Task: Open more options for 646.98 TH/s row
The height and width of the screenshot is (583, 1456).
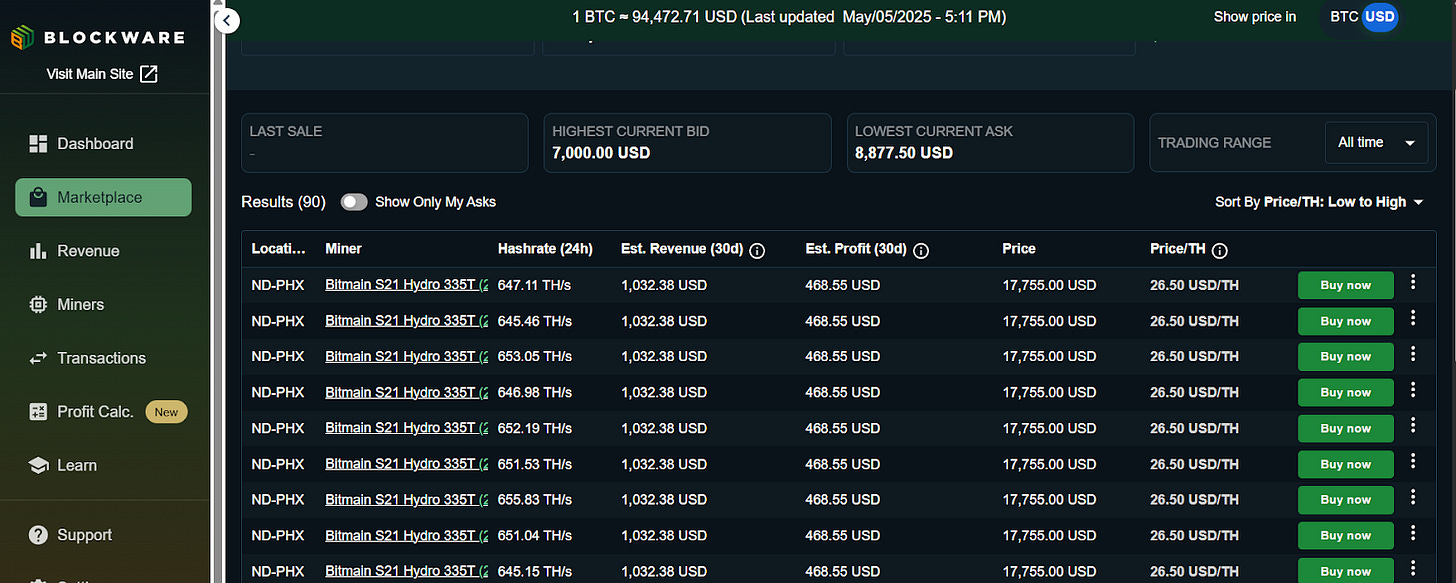Action: click(1413, 389)
